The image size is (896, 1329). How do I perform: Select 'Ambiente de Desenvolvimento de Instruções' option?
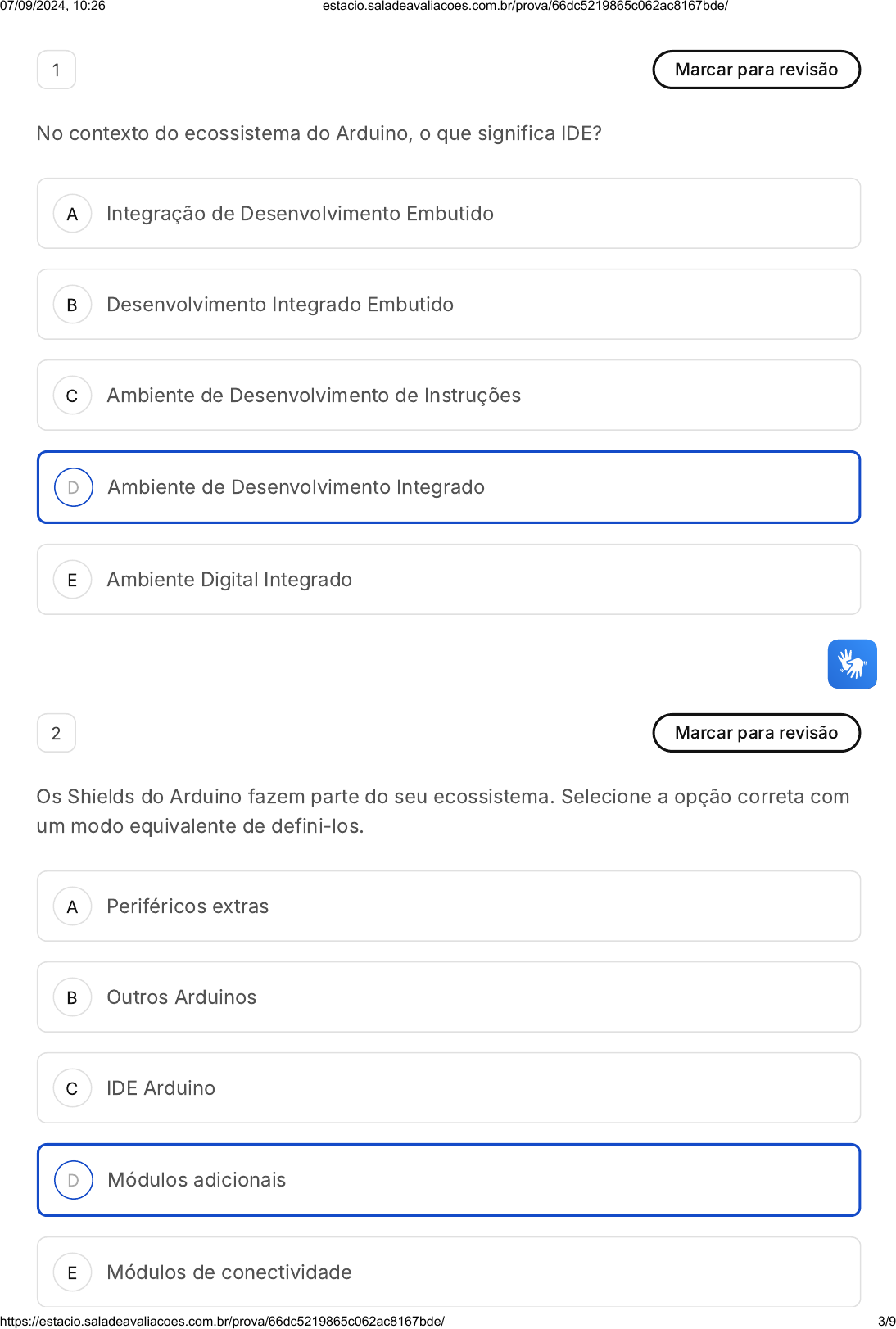coord(448,396)
